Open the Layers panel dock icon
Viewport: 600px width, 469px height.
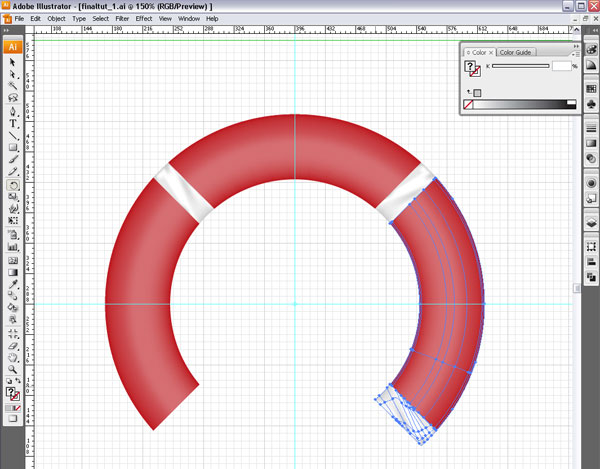591,223
